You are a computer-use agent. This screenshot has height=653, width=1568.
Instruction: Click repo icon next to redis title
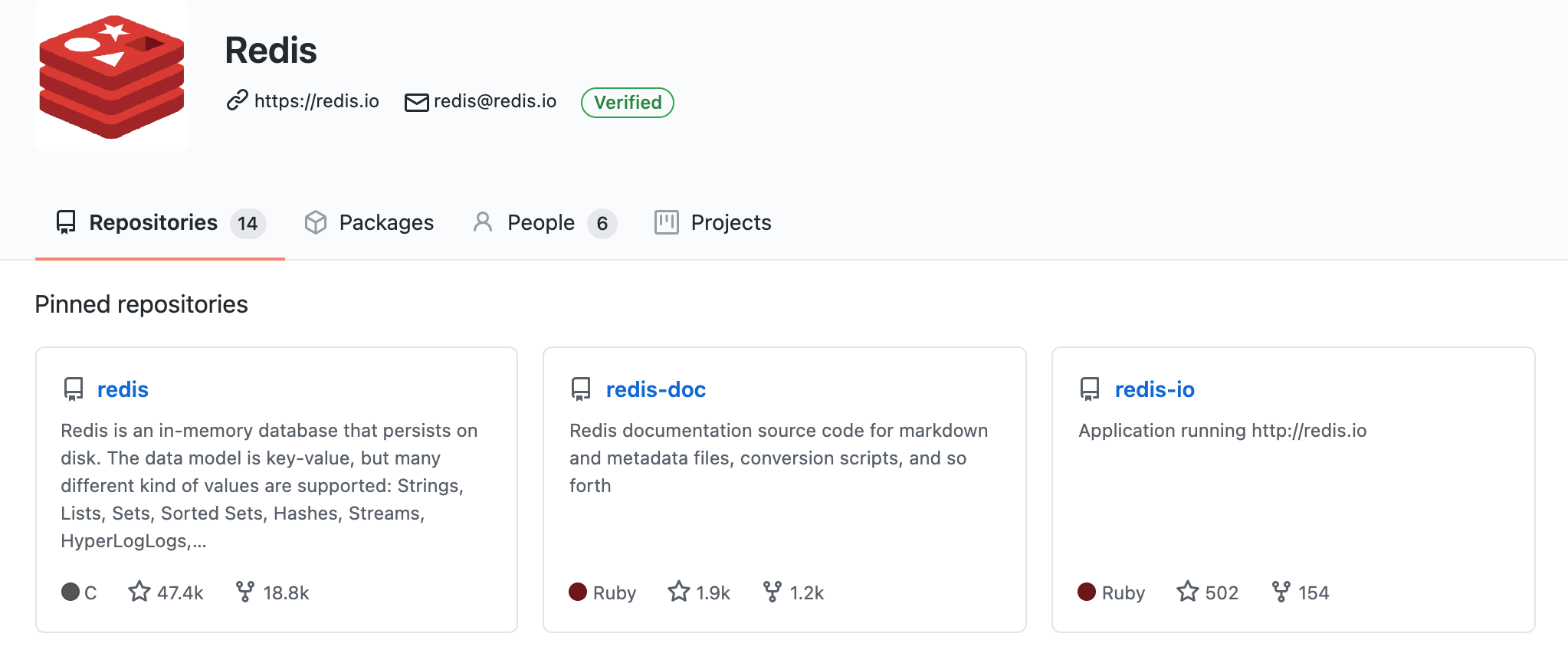74,389
